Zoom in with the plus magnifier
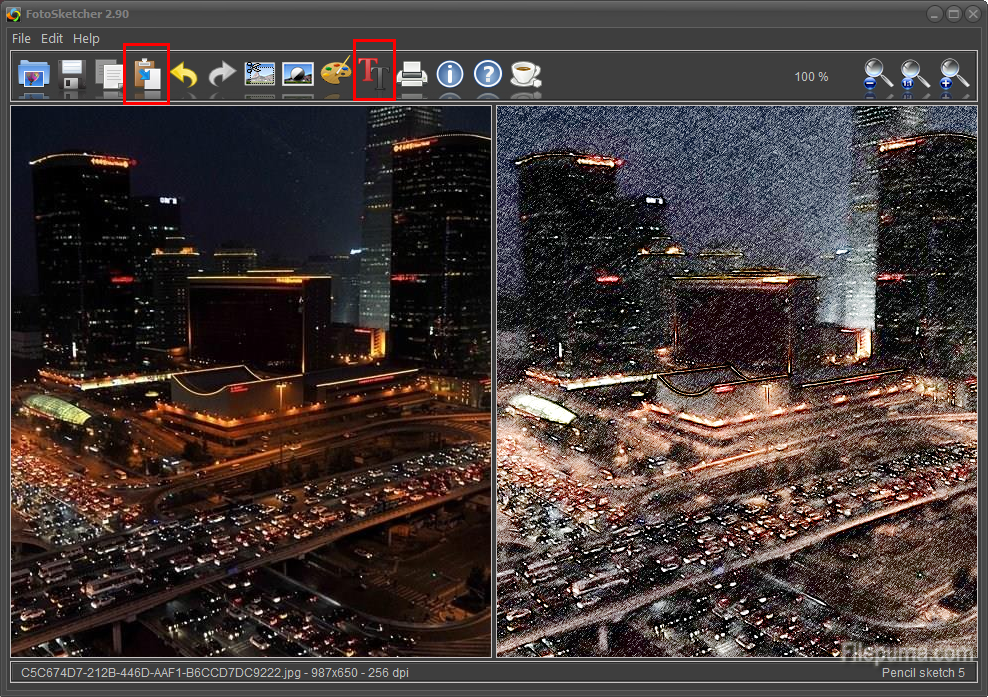 click(x=954, y=76)
